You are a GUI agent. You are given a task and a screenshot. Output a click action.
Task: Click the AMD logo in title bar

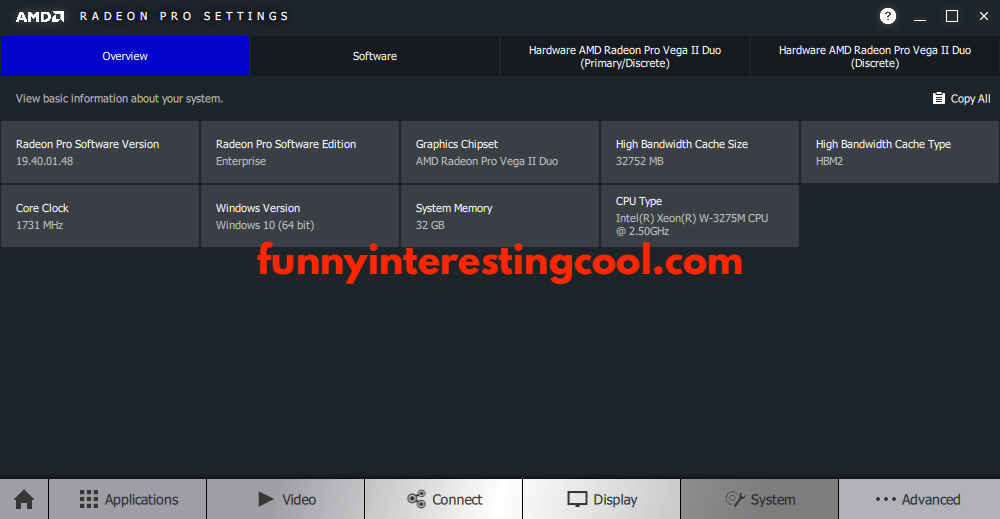click(40, 17)
